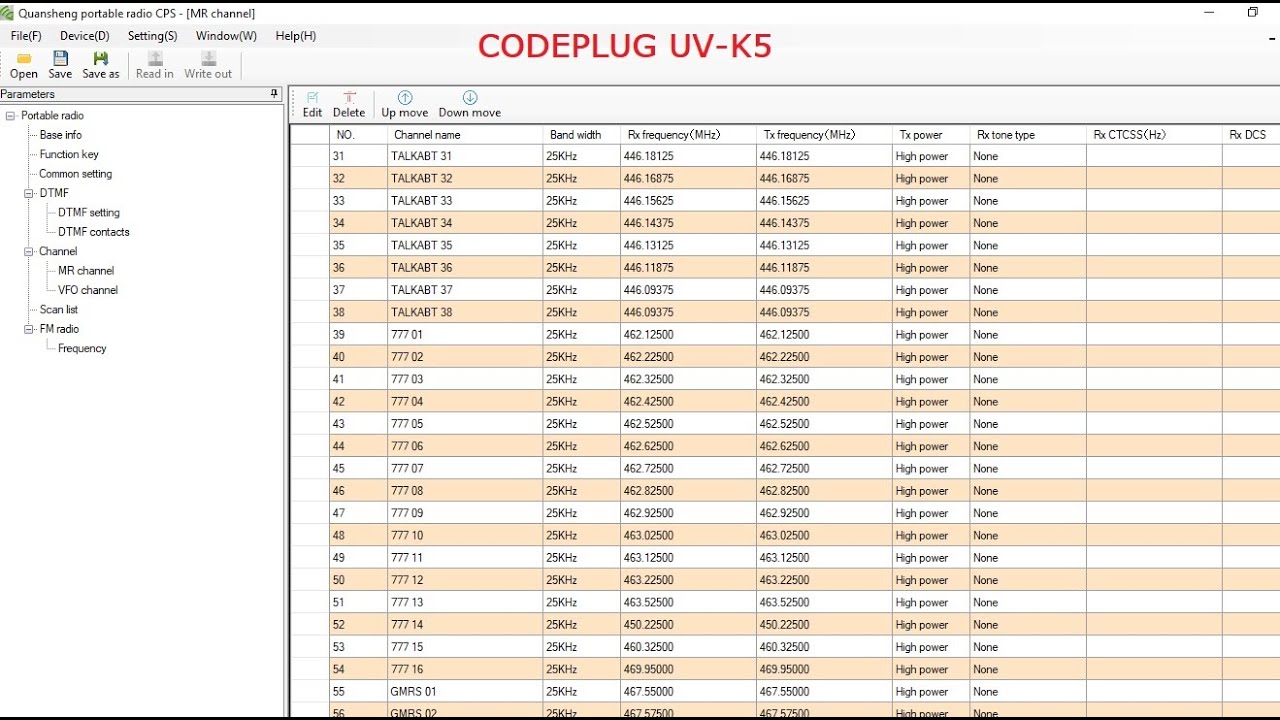Select Base info in the tree

click(x=61, y=135)
